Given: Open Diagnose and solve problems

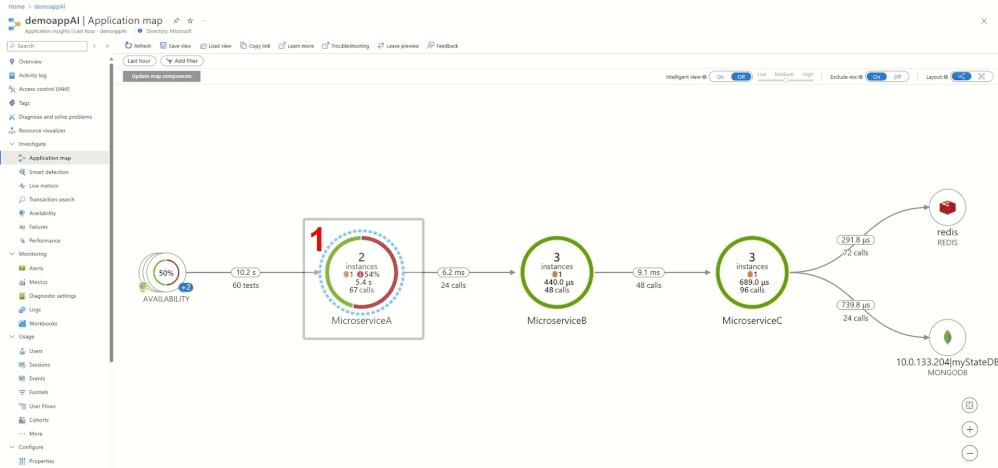Looking at the screenshot, I should coord(54,117).
